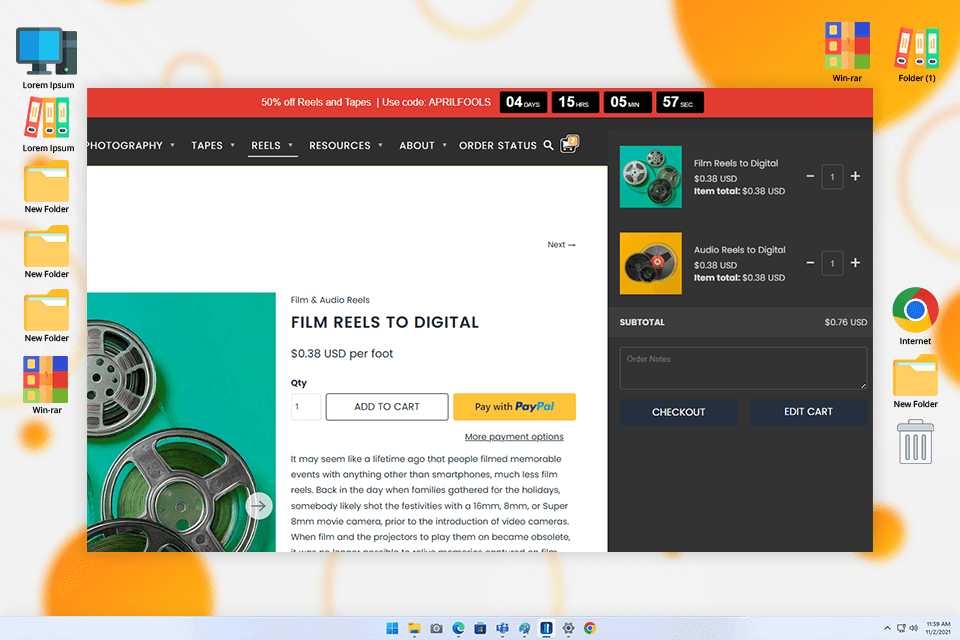The width and height of the screenshot is (960, 640).
Task: Launch Chrome from the taskbar
Action: 590,628
